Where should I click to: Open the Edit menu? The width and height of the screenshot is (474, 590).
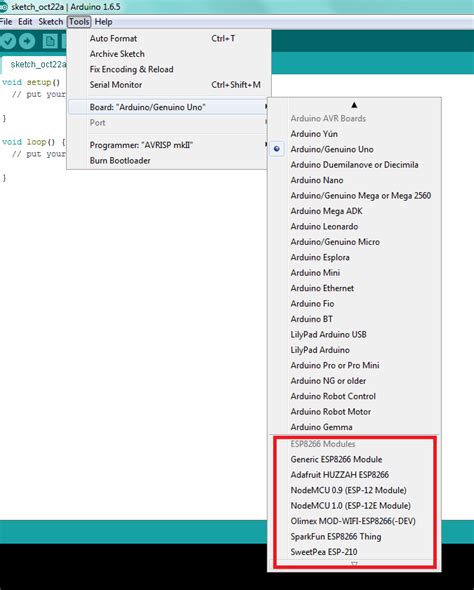click(x=25, y=21)
